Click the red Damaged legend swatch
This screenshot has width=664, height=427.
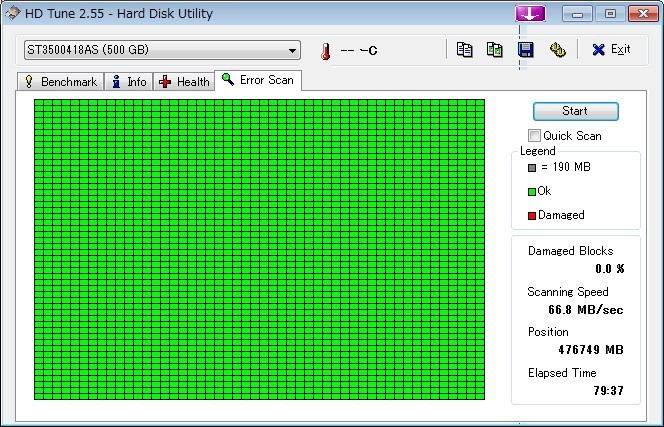click(532, 215)
